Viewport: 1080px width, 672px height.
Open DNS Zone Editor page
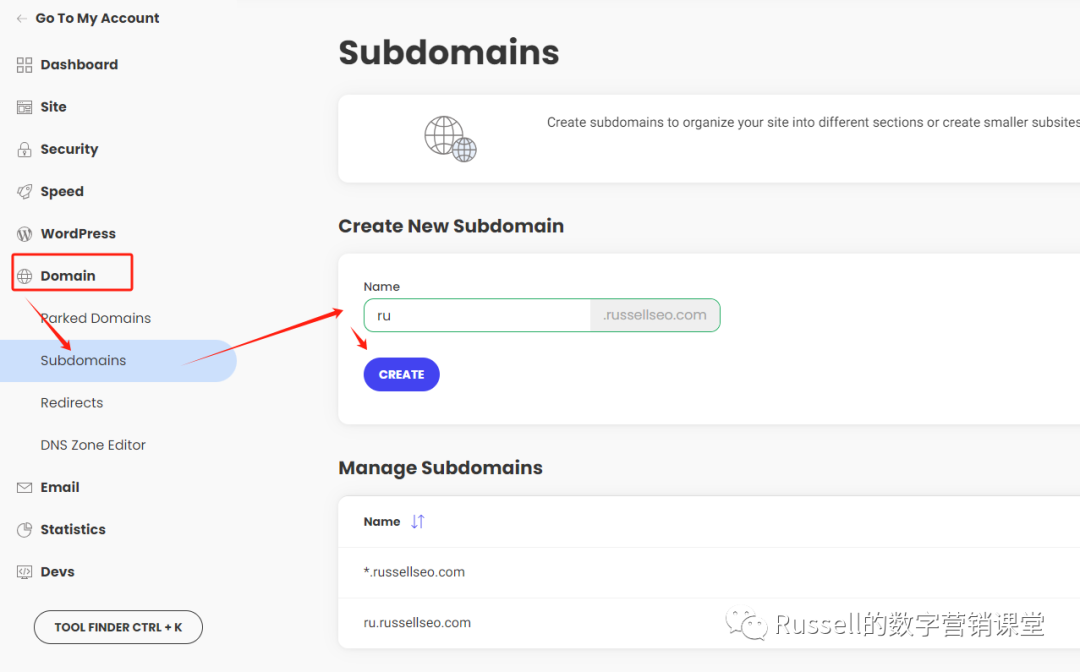tap(93, 445)
